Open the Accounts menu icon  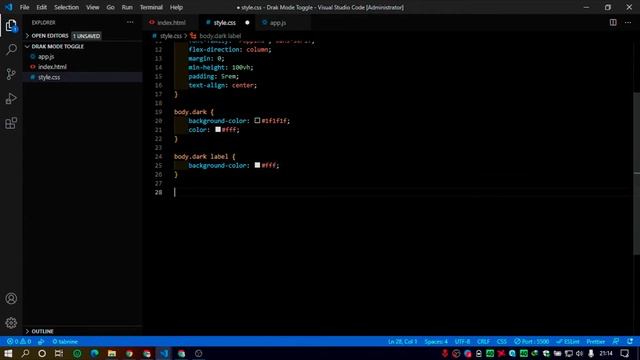click(11, 298)
